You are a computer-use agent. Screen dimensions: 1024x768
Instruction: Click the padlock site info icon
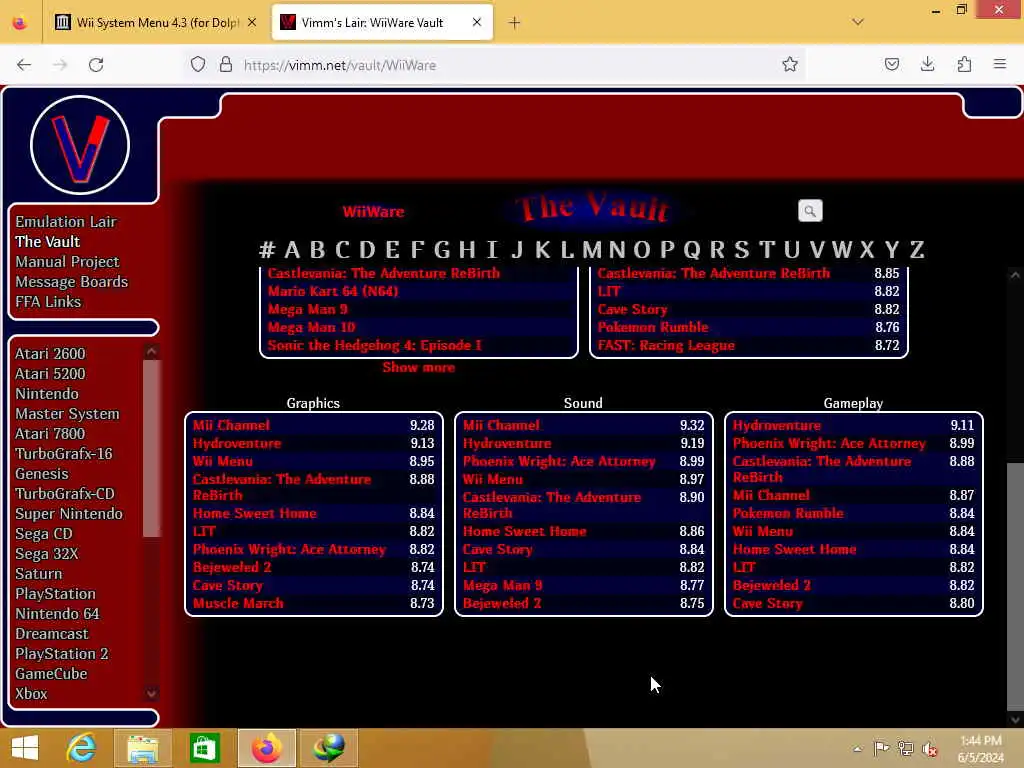pos(226,64)
